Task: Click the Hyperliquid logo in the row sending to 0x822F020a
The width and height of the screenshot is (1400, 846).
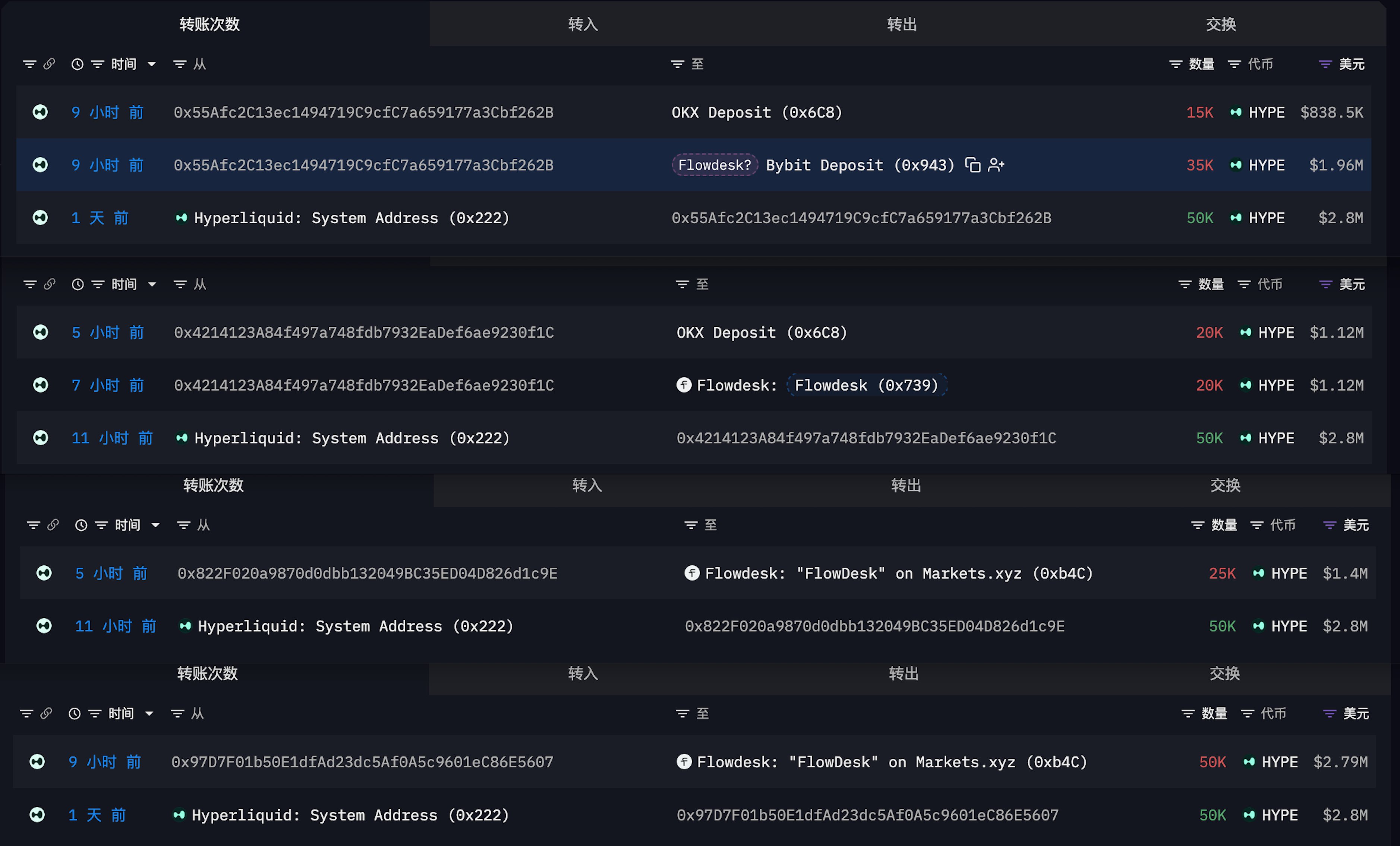Action: coord(185,625)
